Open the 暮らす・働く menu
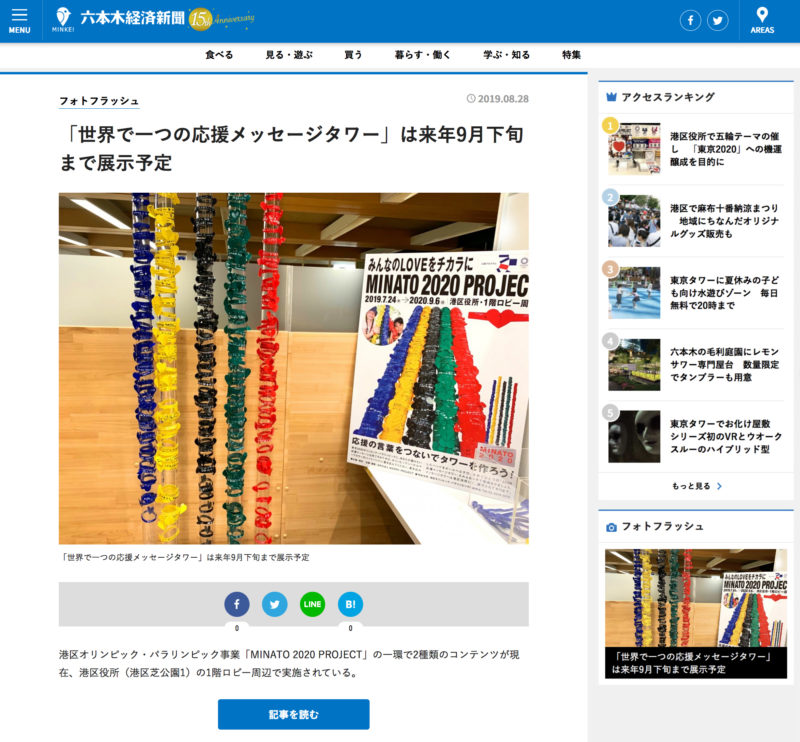800x742 pixels. pos(422,55)
